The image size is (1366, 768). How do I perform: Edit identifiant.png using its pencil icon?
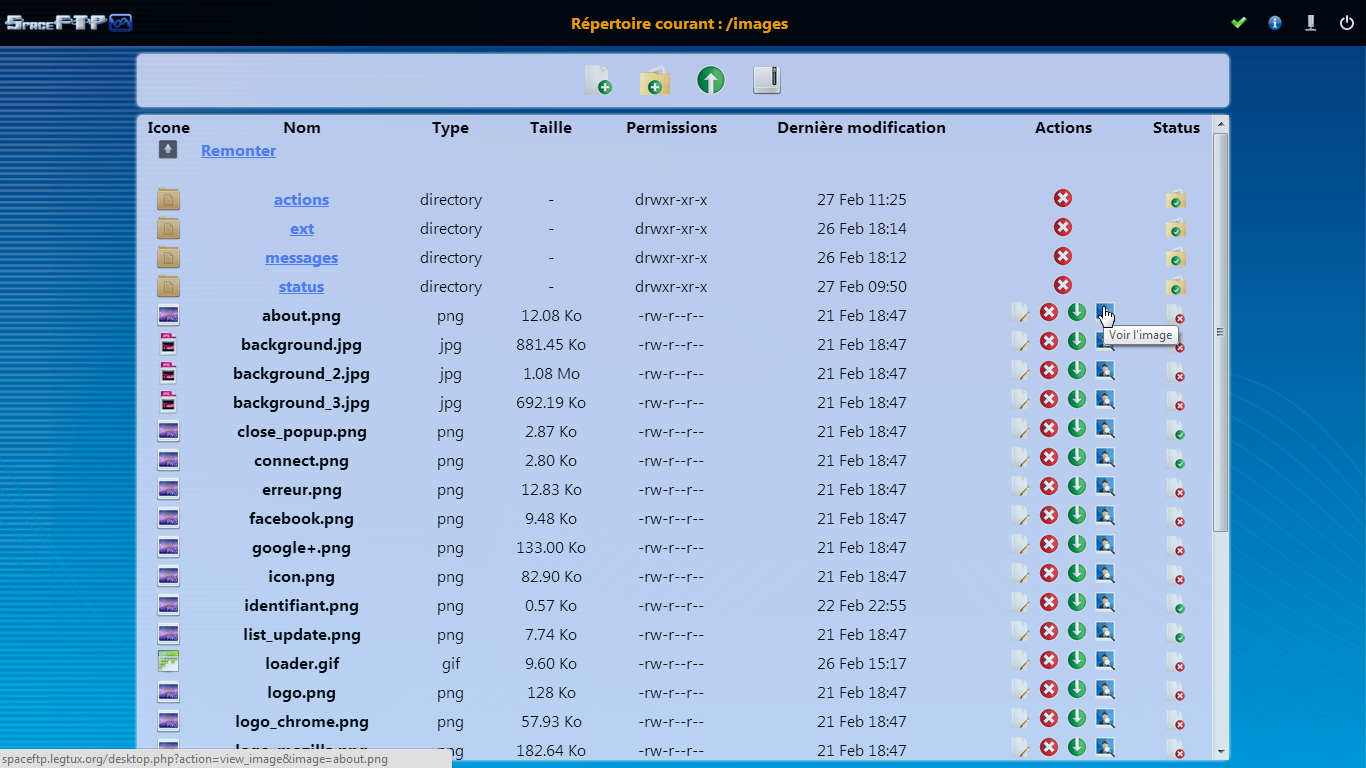click(1021, 602)
